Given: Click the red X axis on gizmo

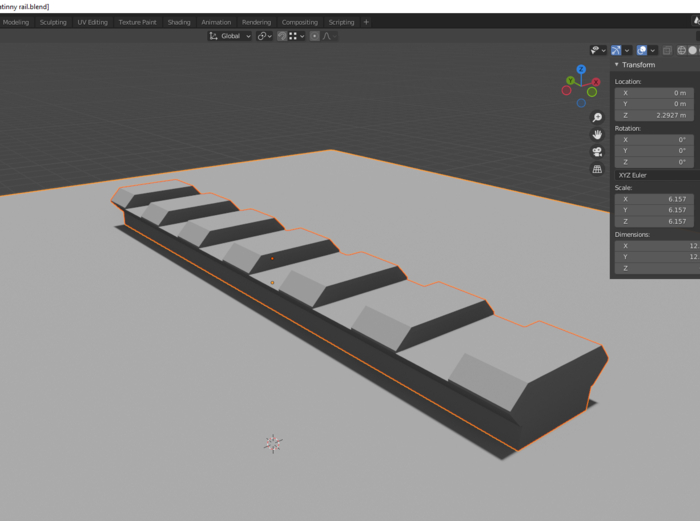Looking at the screenshot, I should coord(596,82).
